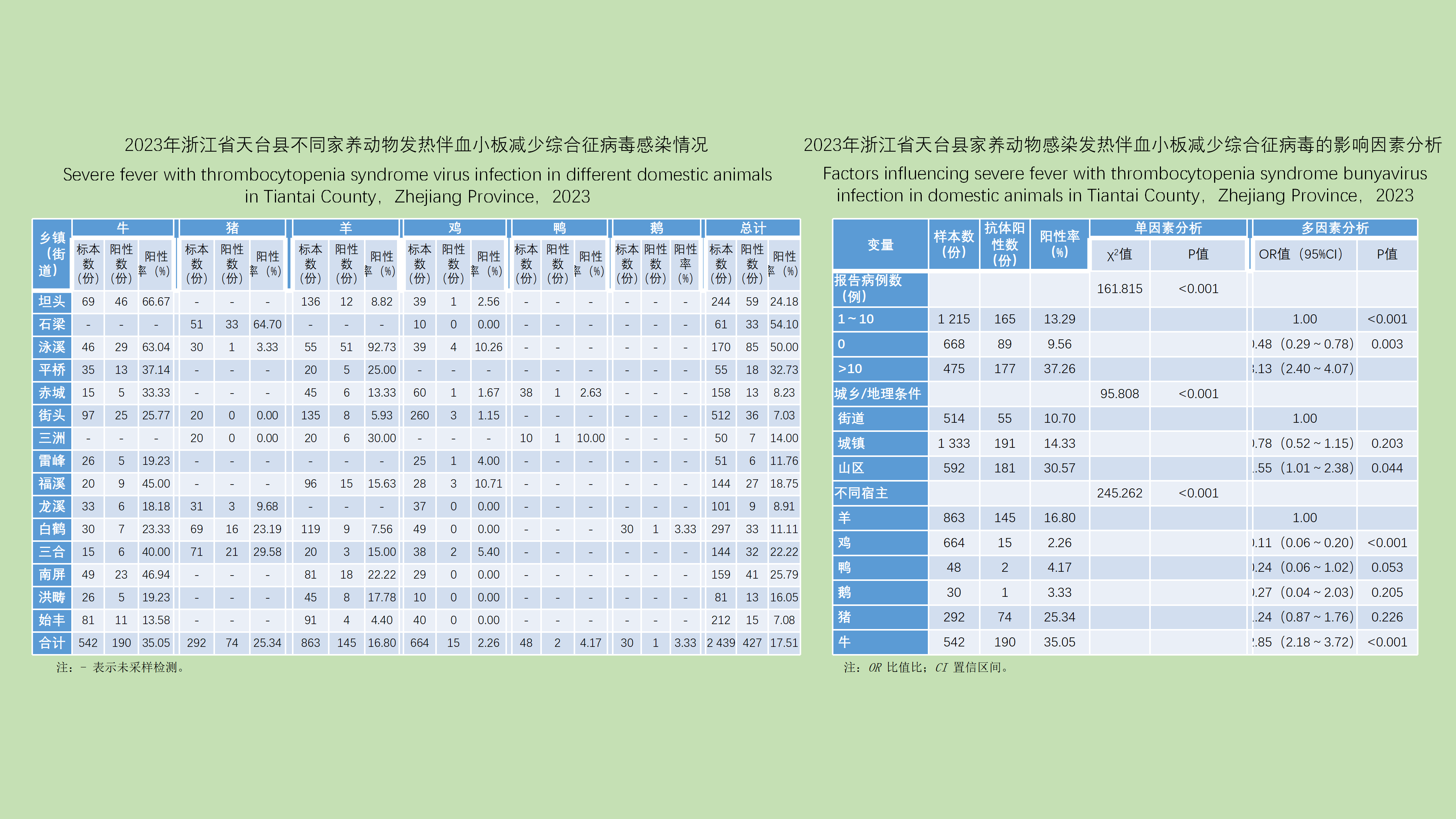Click the 变量 header cell
Image resolution: width=1456 pixels, height=819 pixels.
pyautogui.click(x=880, y=245)
